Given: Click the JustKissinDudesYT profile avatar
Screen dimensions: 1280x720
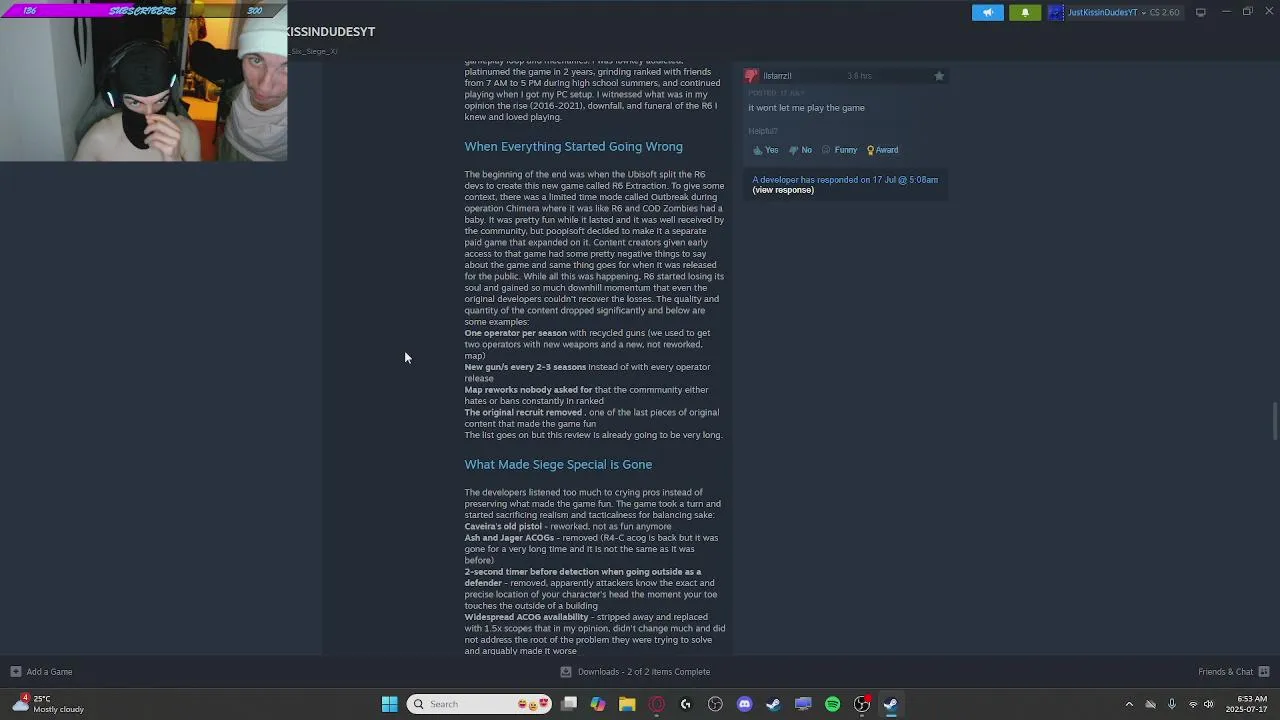Looking at the screenshot, I should tap(1055, 12).
